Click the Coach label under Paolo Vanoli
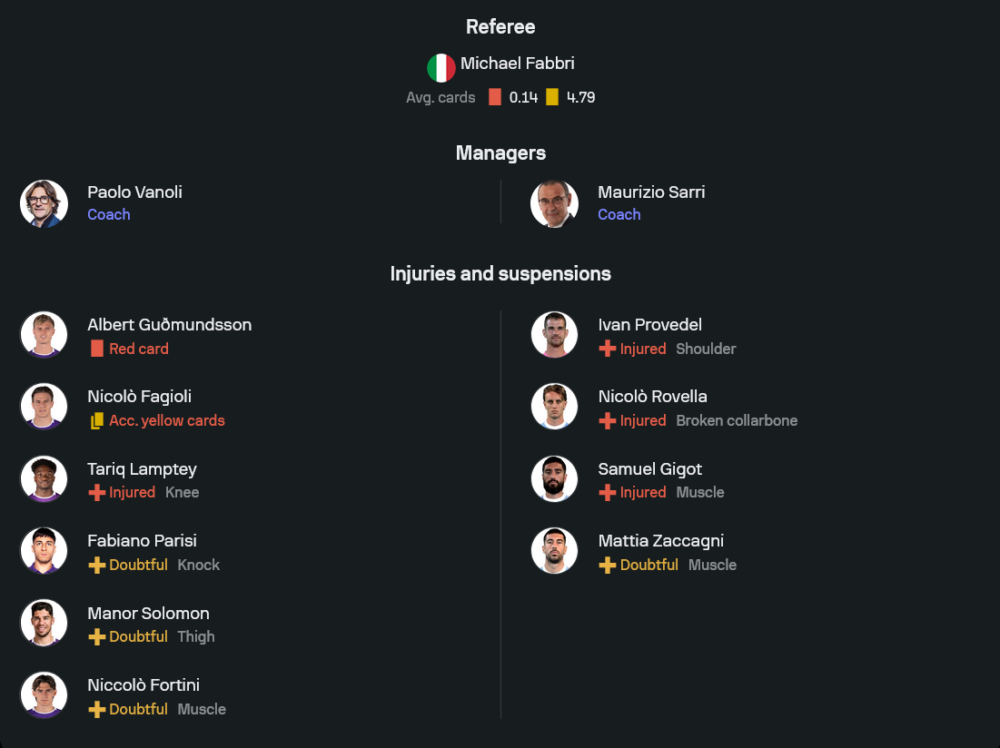 (x=108, y=215)
